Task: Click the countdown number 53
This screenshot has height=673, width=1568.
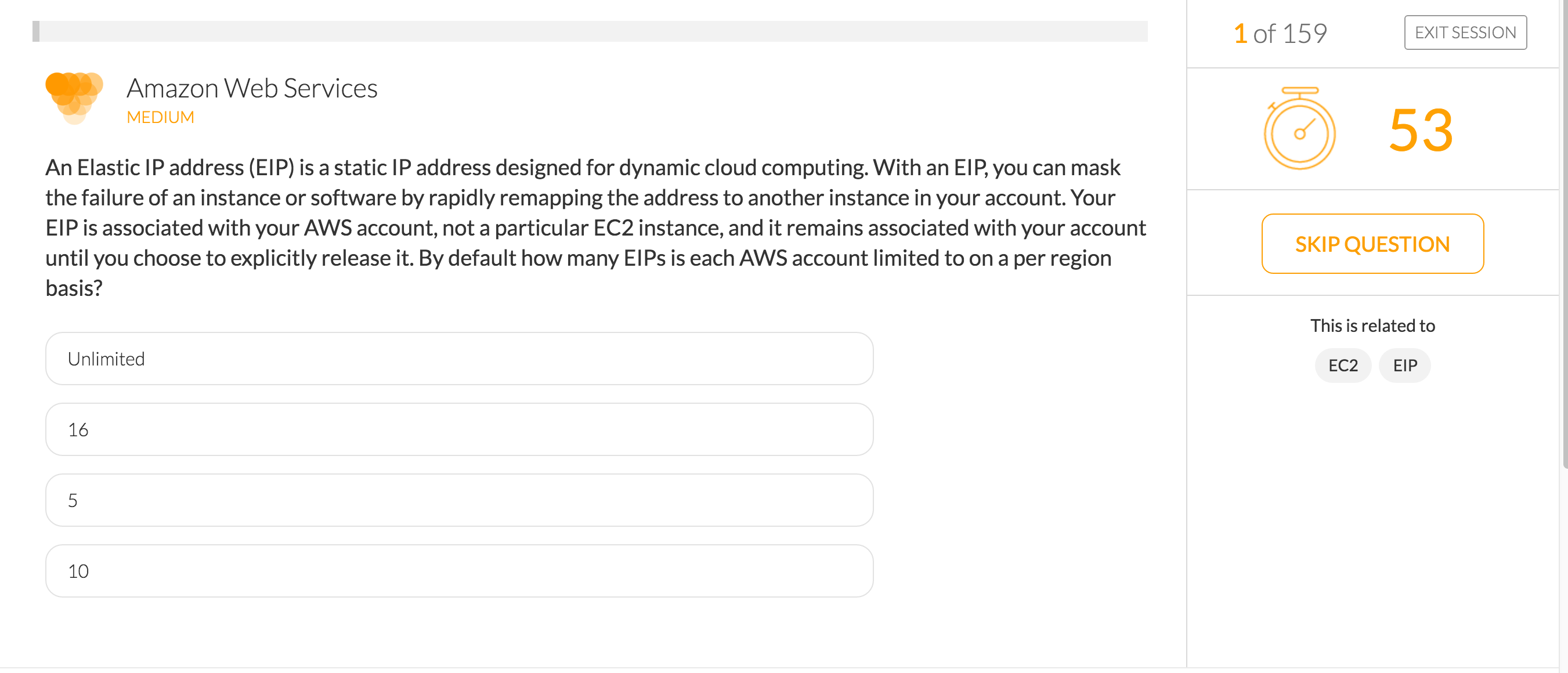Action: (1421, 129)
